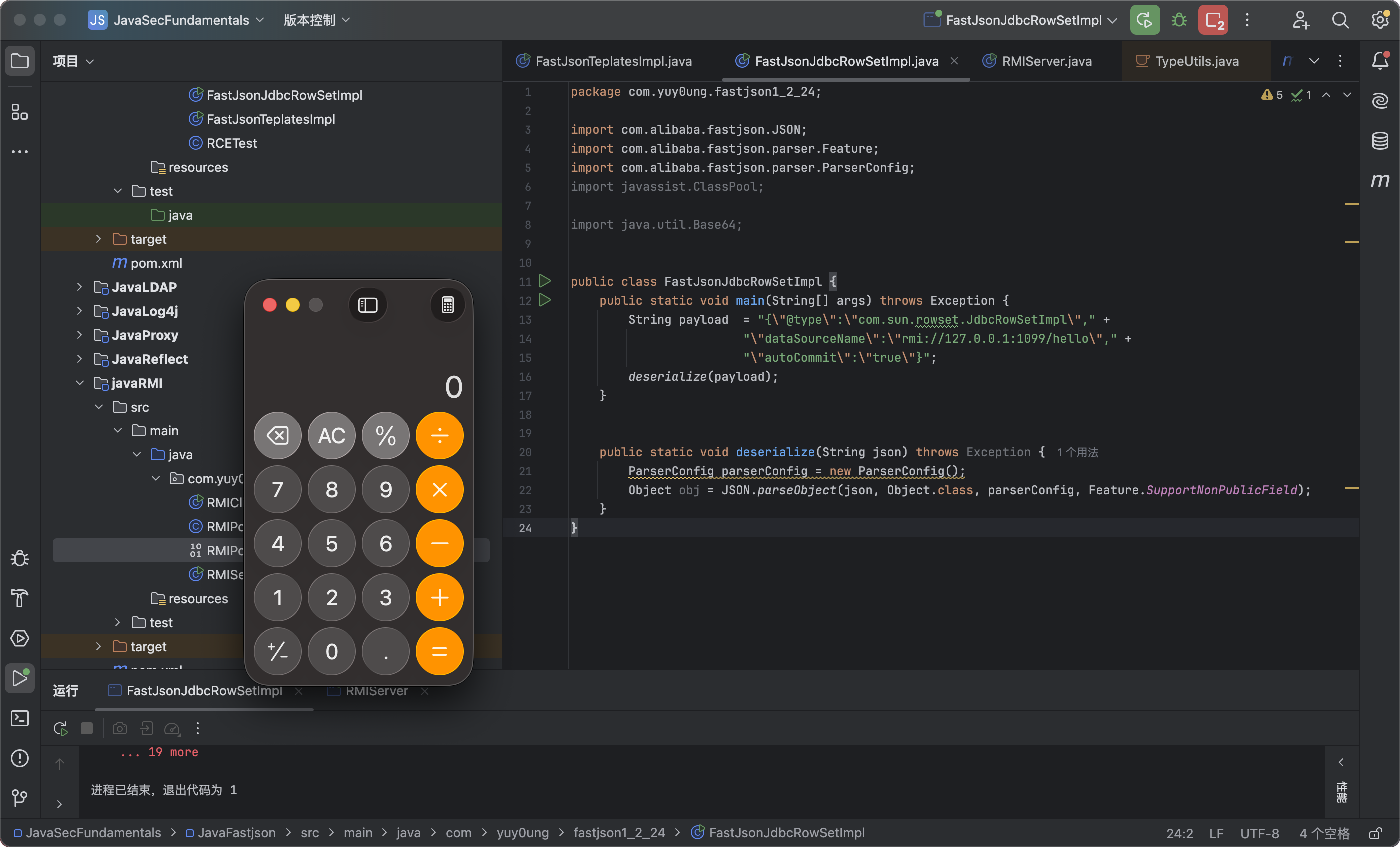The width and height of the screenshot is (1400, 847).
Task: Open the Maven tool window on the right sidebar
Action: click(1380, 181)
